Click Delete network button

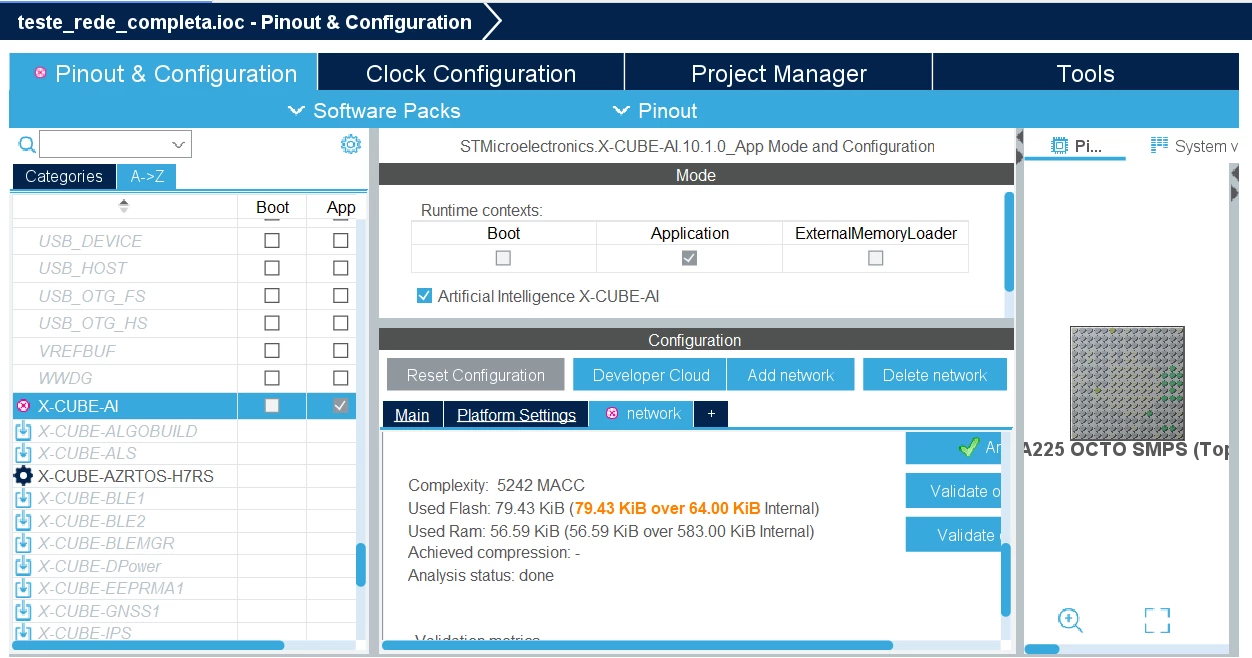pyautogui.click(x=935, y=375)
